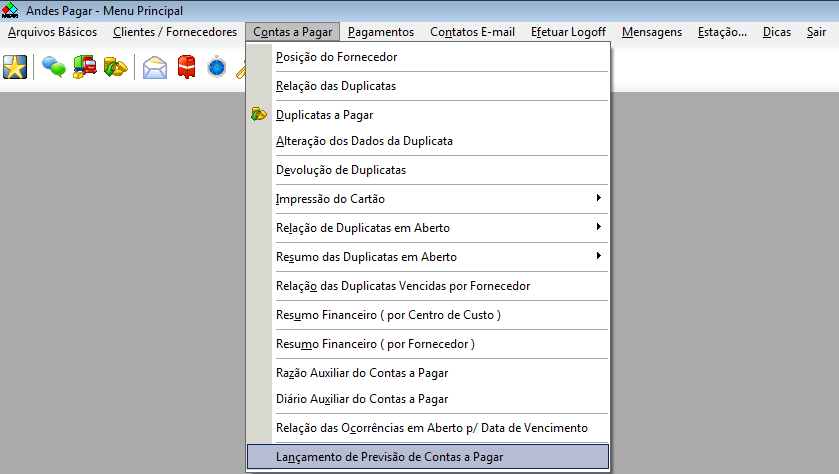Expand Relação de Duplicatas em Aberto submenu arrow
839x474 pixels.
598,227
